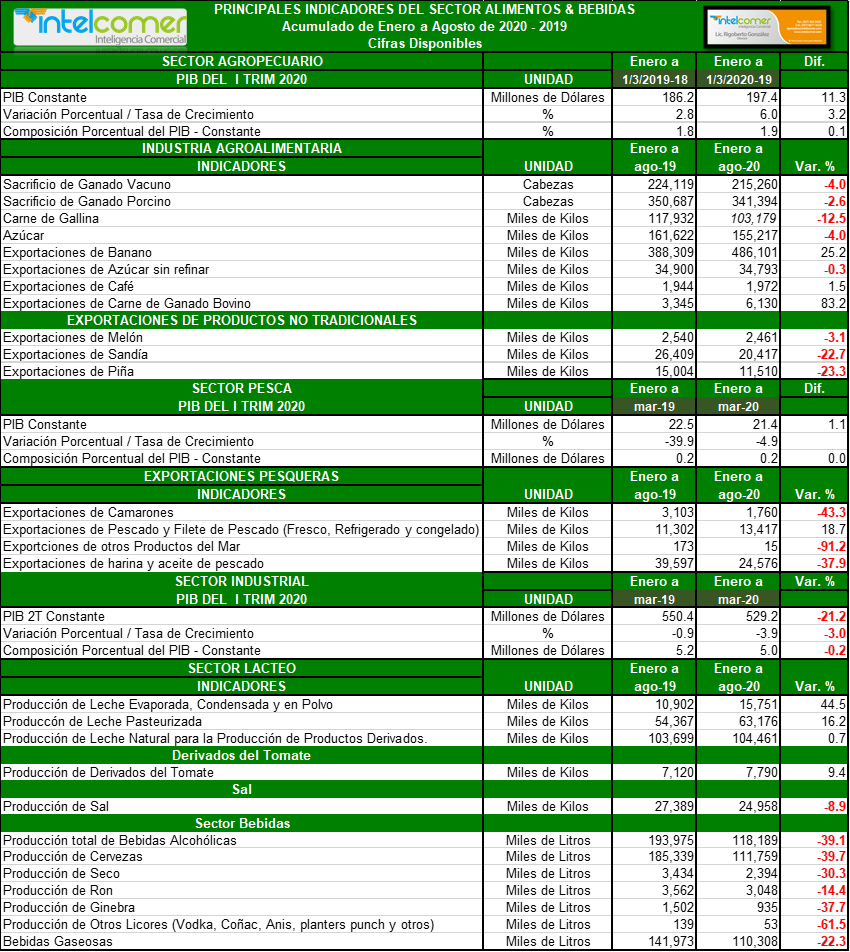Viewport: 850px width, 952px height.
Task: Click the 'Producción de Ginebra' label
Action: [69, 908]
